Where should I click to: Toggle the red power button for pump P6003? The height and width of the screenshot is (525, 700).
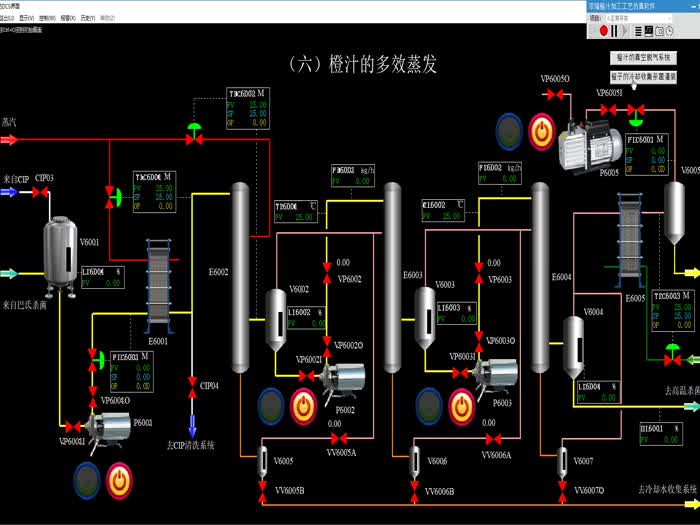460,406
